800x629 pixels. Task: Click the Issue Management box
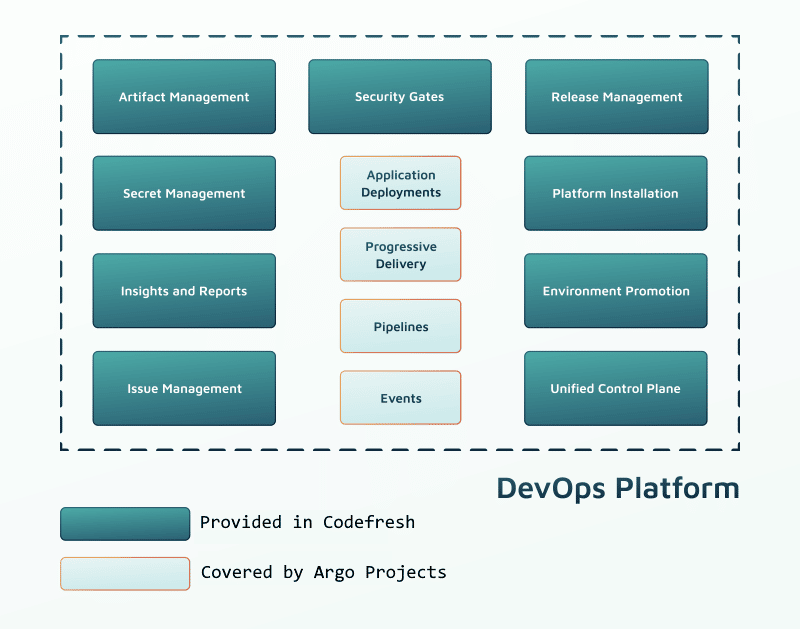[x=184, y=388]
